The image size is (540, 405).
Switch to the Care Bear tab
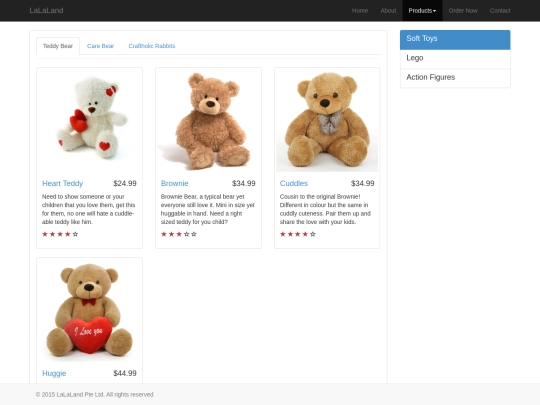coord(100,46)
